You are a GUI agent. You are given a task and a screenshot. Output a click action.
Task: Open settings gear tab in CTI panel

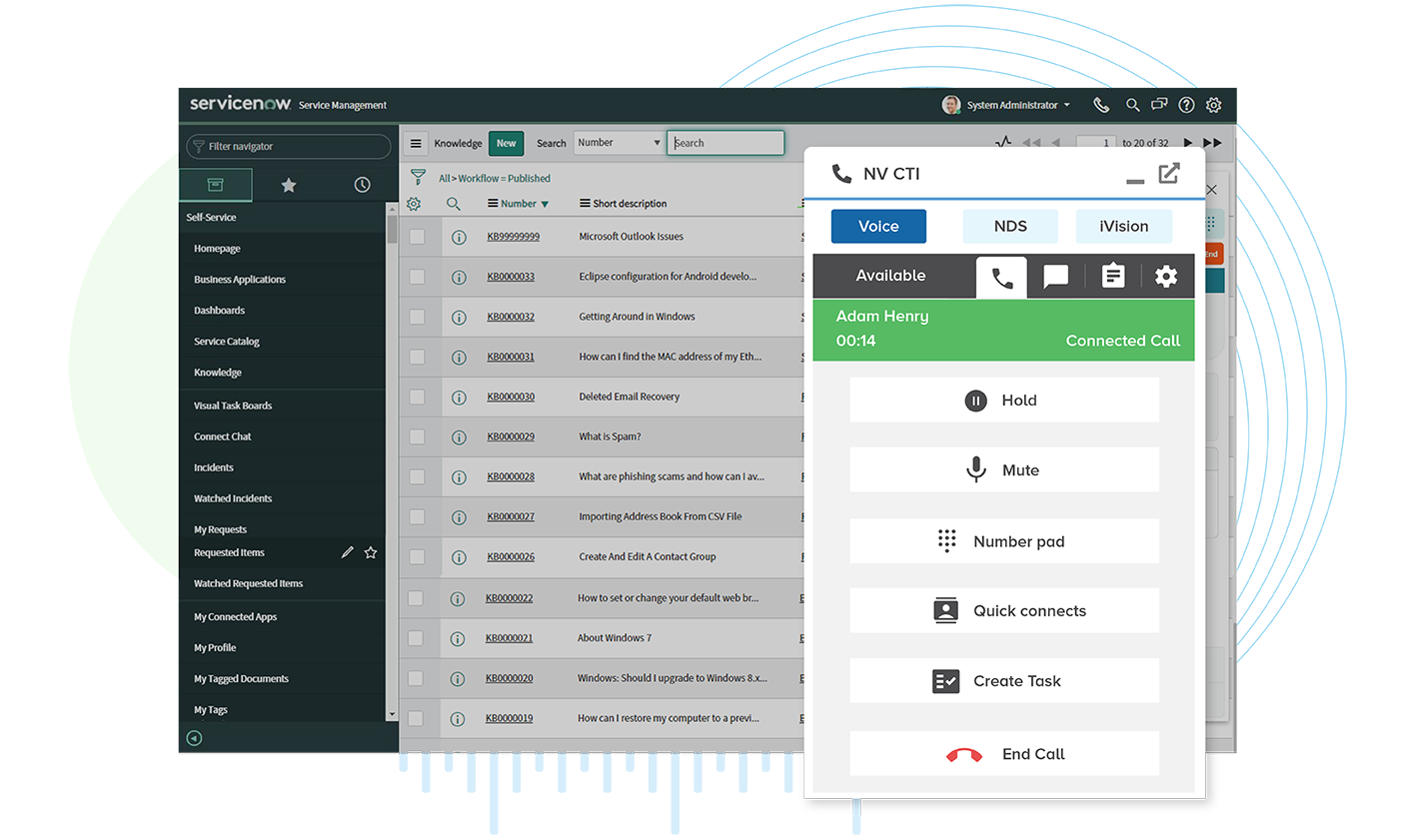1166,277
